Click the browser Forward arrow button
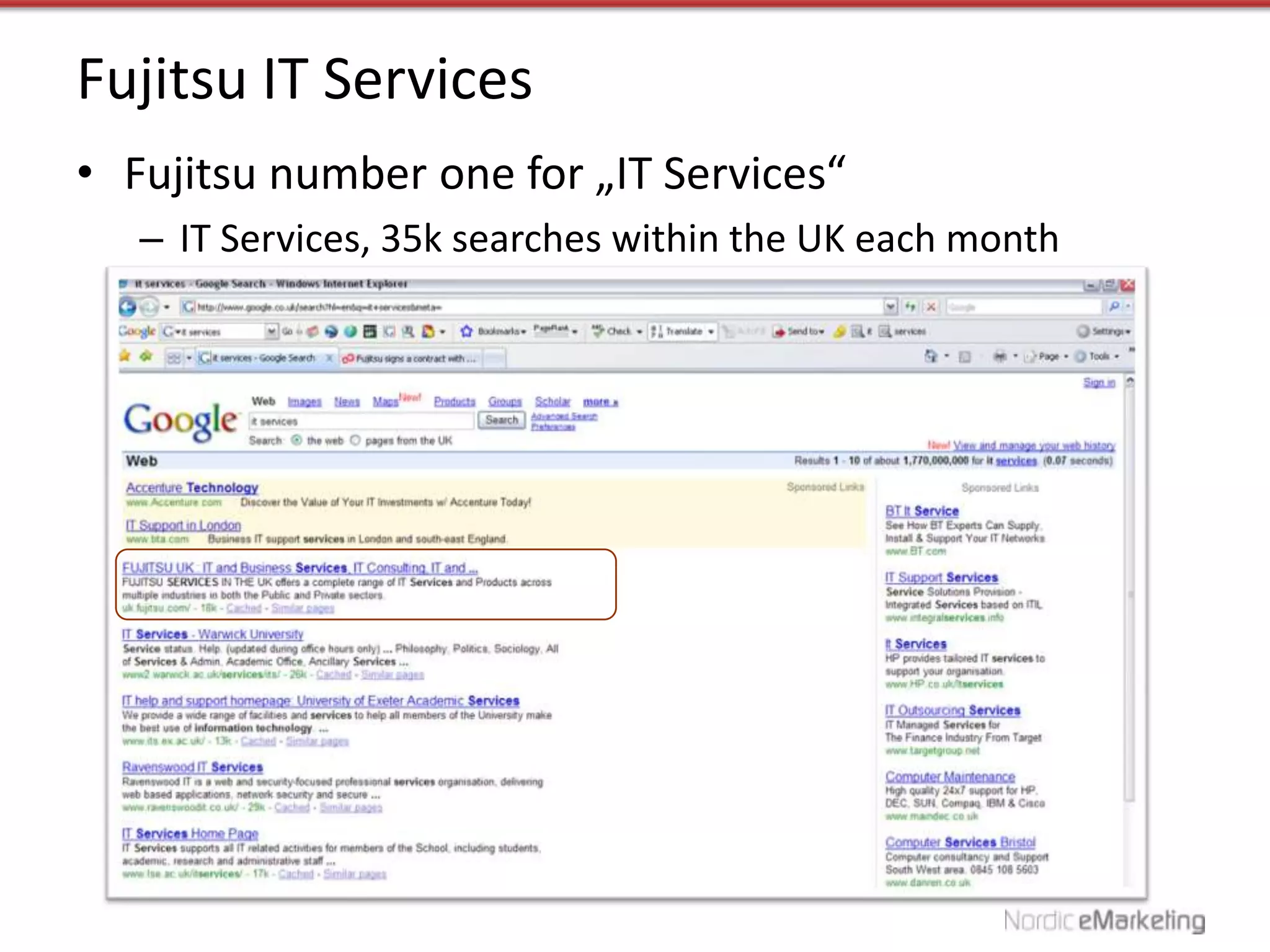The image size is (1270, 952). pyautogui.click(x=149, y=307)
